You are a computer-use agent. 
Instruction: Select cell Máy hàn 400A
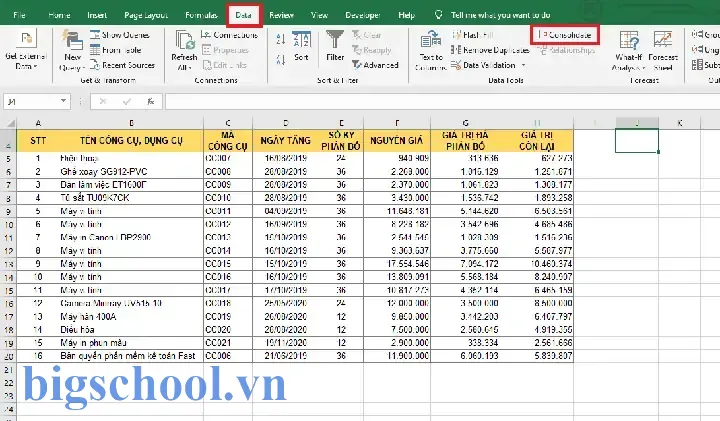pos(131,317)
